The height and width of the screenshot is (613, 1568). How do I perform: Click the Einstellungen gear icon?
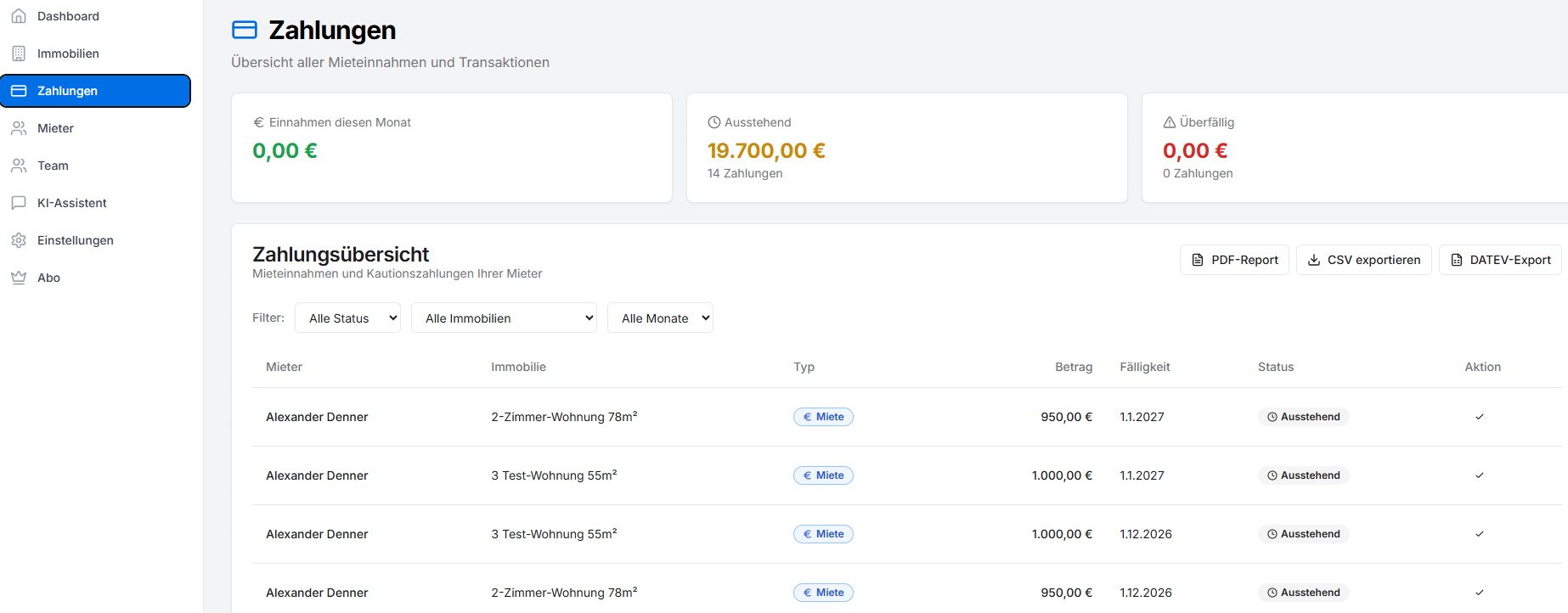click(x=19, y=240)
